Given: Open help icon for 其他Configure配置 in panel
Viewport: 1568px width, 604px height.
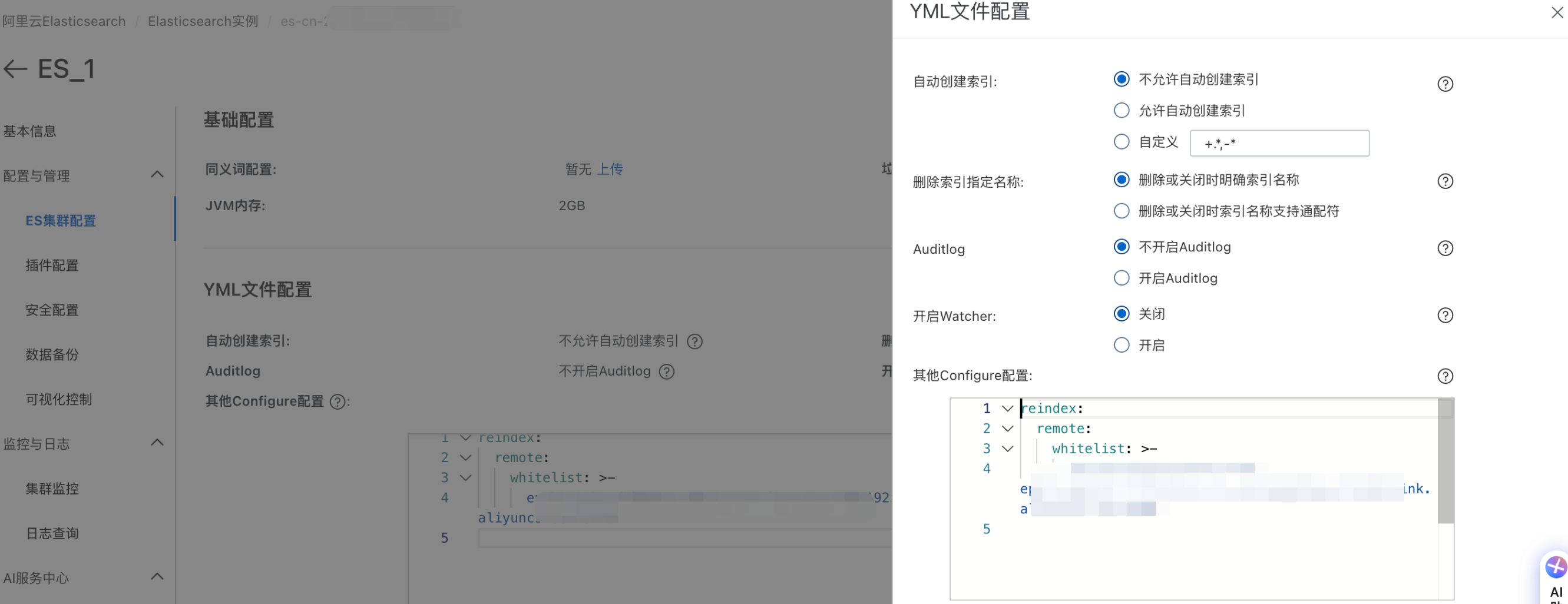Looking at the screenshot, I should click(1445, 376).
